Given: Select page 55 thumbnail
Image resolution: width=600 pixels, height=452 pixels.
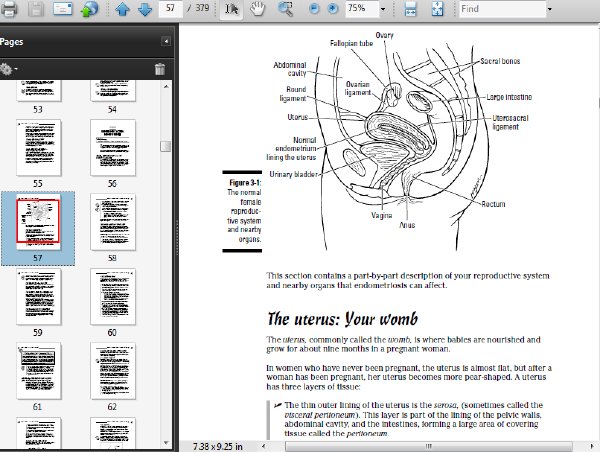Looking at the screenshot, I should [39, 148].
